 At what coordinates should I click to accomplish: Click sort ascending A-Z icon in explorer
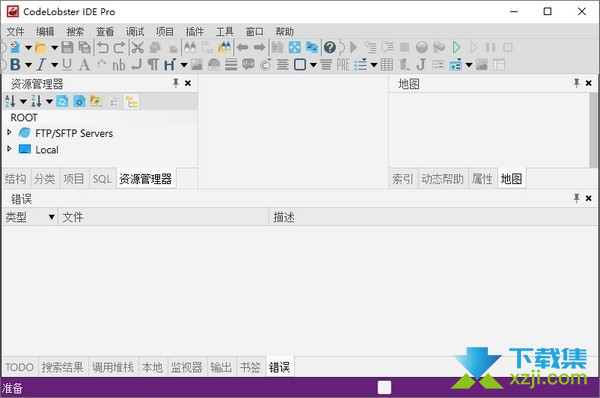(10, 101)
